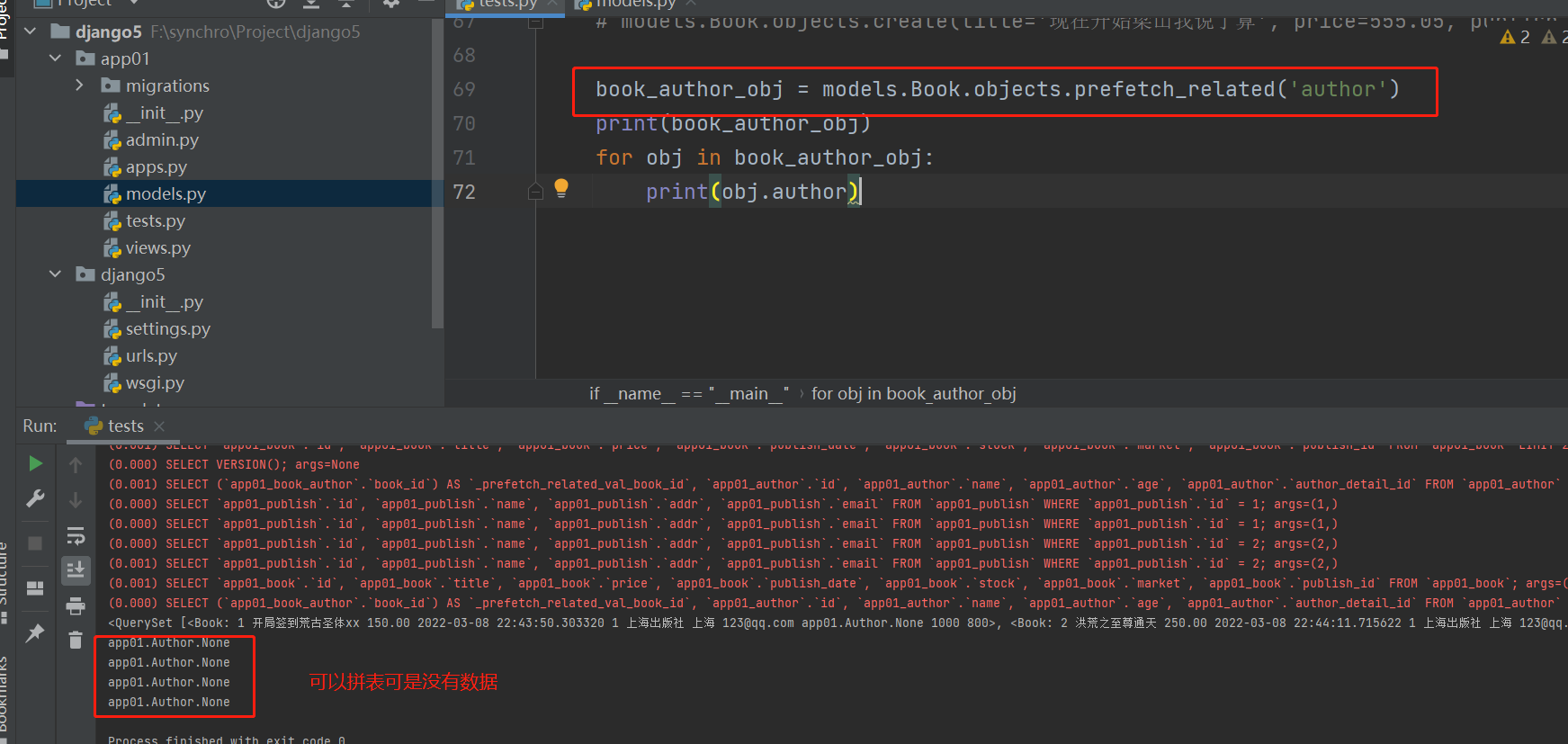Rerun the tests with the green play icon

pos(35,463)
